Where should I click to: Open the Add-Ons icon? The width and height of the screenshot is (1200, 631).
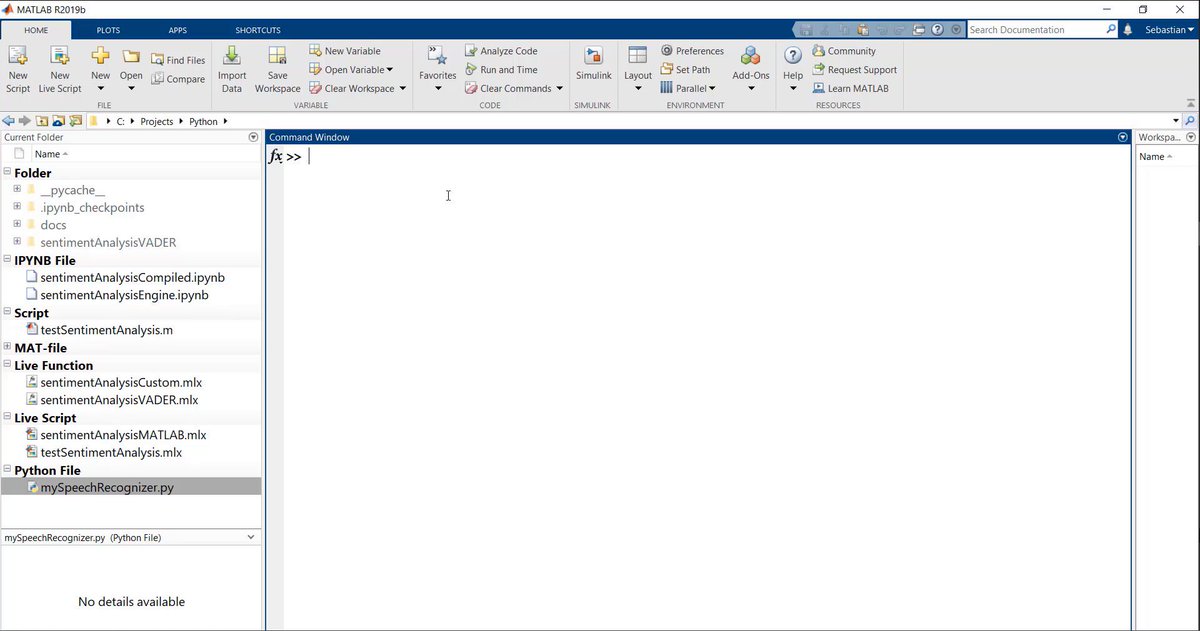[x=751, y=69]
